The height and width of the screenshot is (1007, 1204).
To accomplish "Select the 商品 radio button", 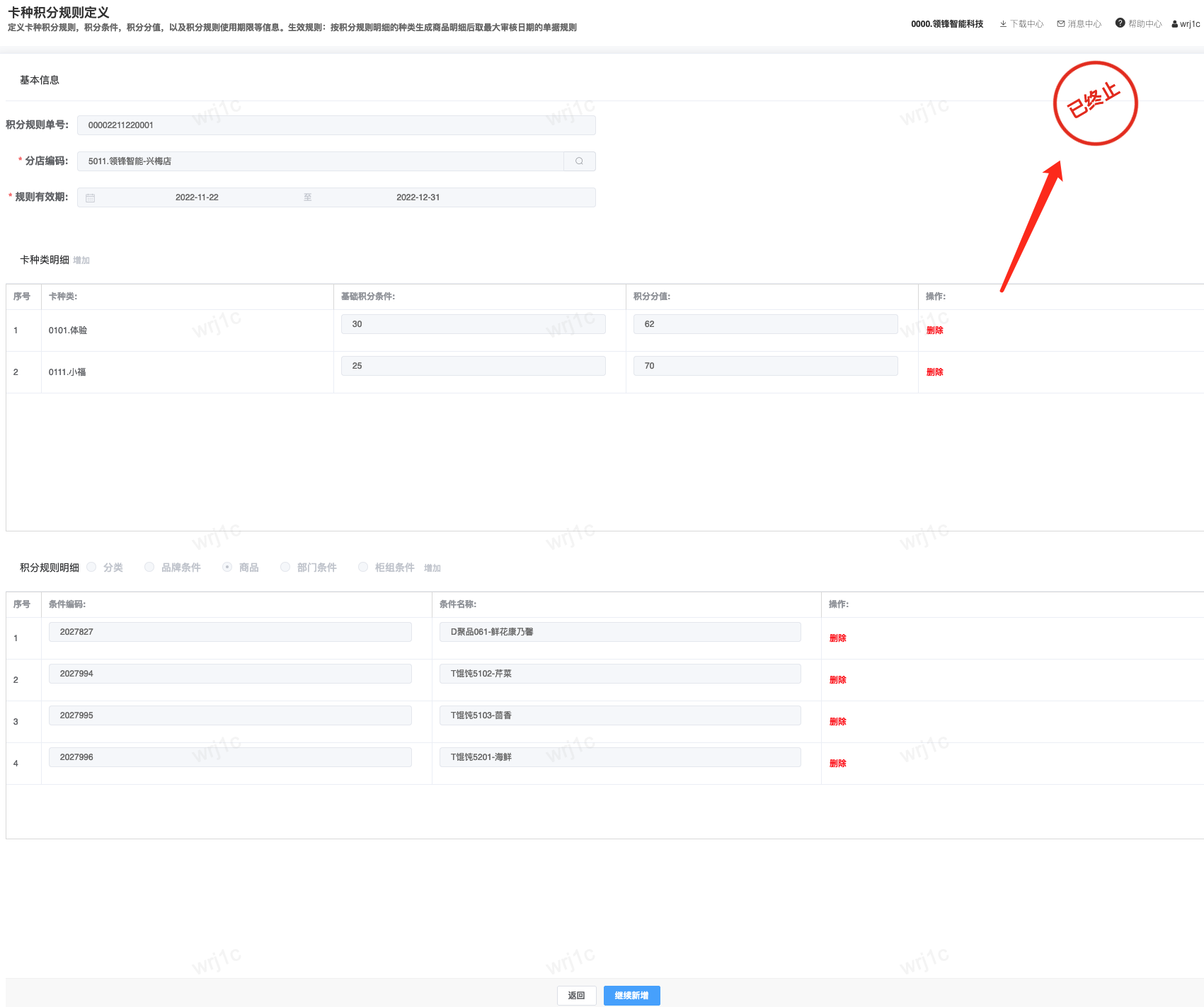I will point(227,567).
